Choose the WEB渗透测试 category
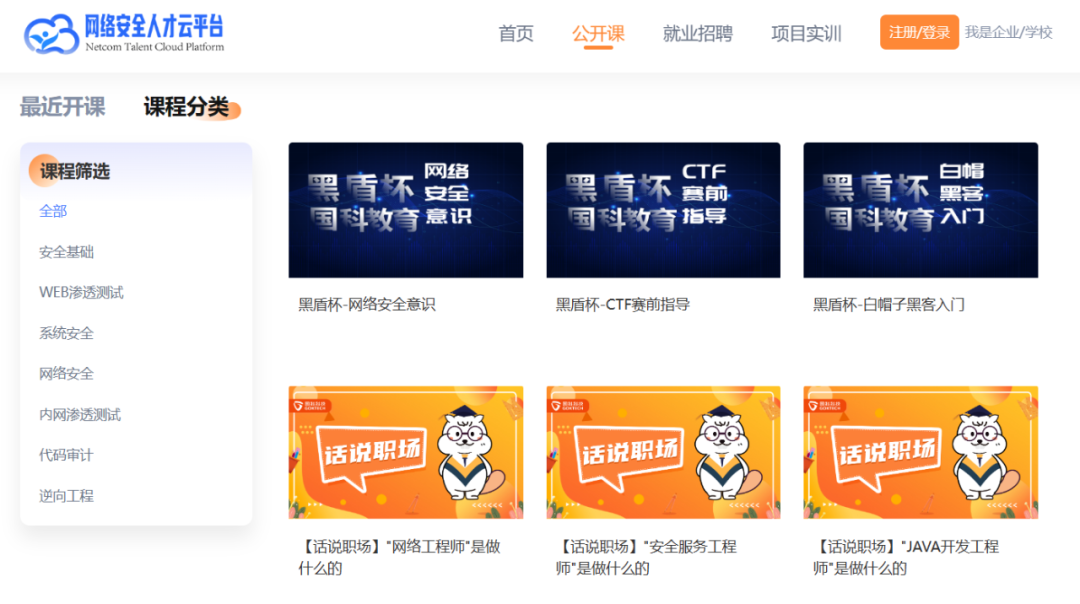The width and height of the screenshot is (1080, 604). [81, 292]
